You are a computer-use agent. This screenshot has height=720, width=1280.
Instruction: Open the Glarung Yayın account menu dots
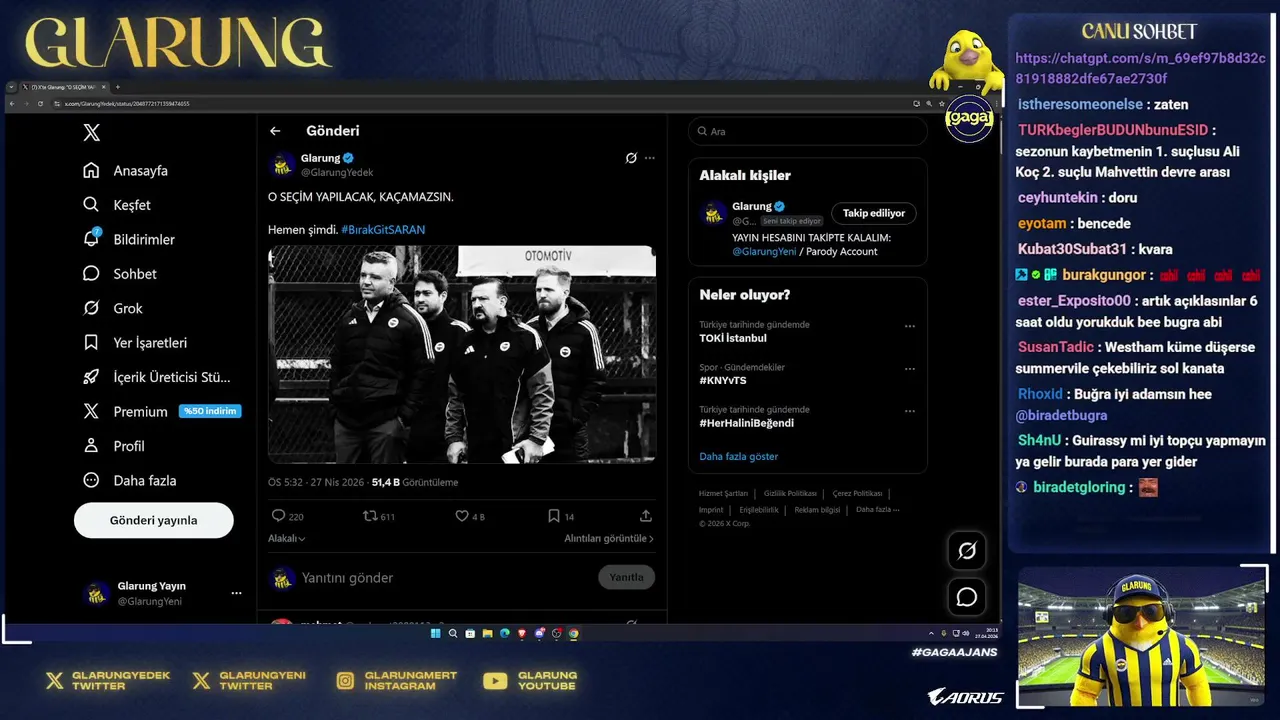pos(236,593)
